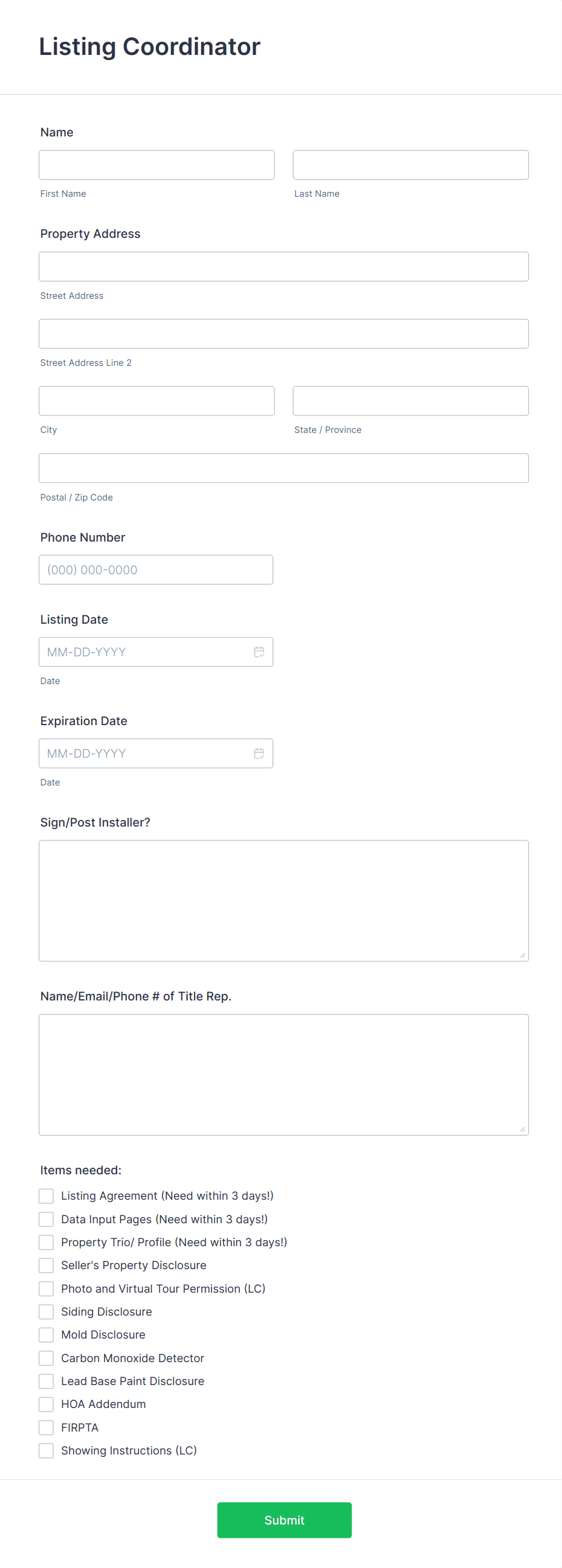Select the Street Address field
Viewport: 562px width, 1568px height.
pos(283,266)
